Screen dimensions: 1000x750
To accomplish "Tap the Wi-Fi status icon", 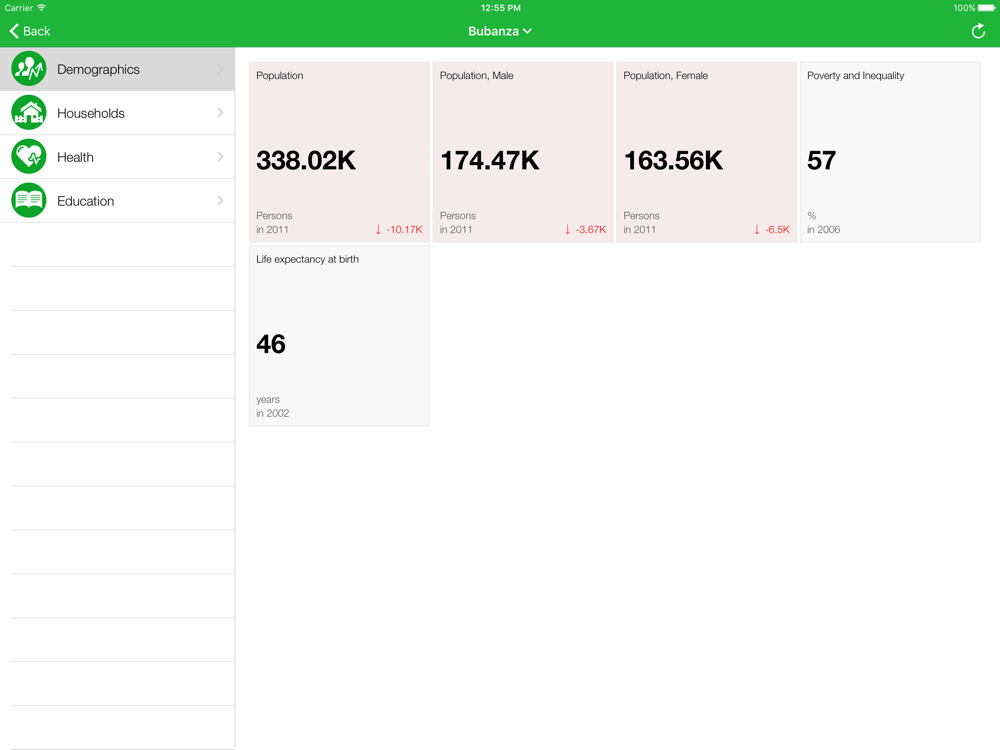I will click(x=41, y=8).
